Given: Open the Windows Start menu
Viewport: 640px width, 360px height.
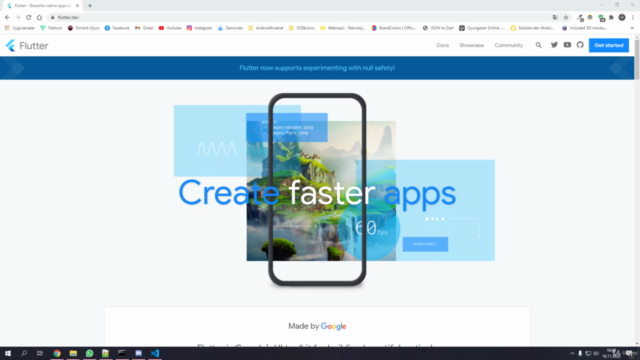Looking at the screenshot, I should [8, 353].
